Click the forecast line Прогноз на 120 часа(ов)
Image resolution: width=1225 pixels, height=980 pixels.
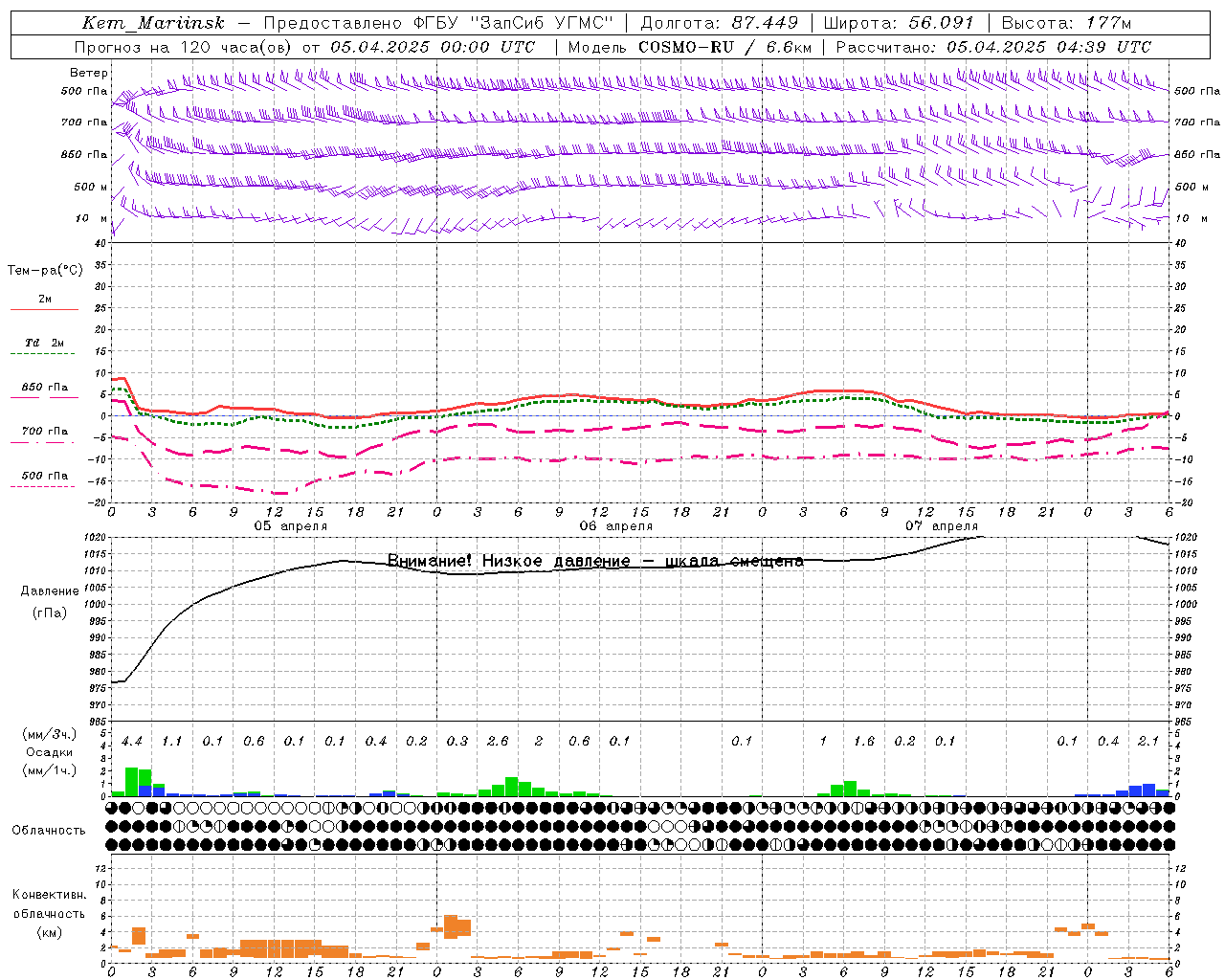(x=185, y=47)
